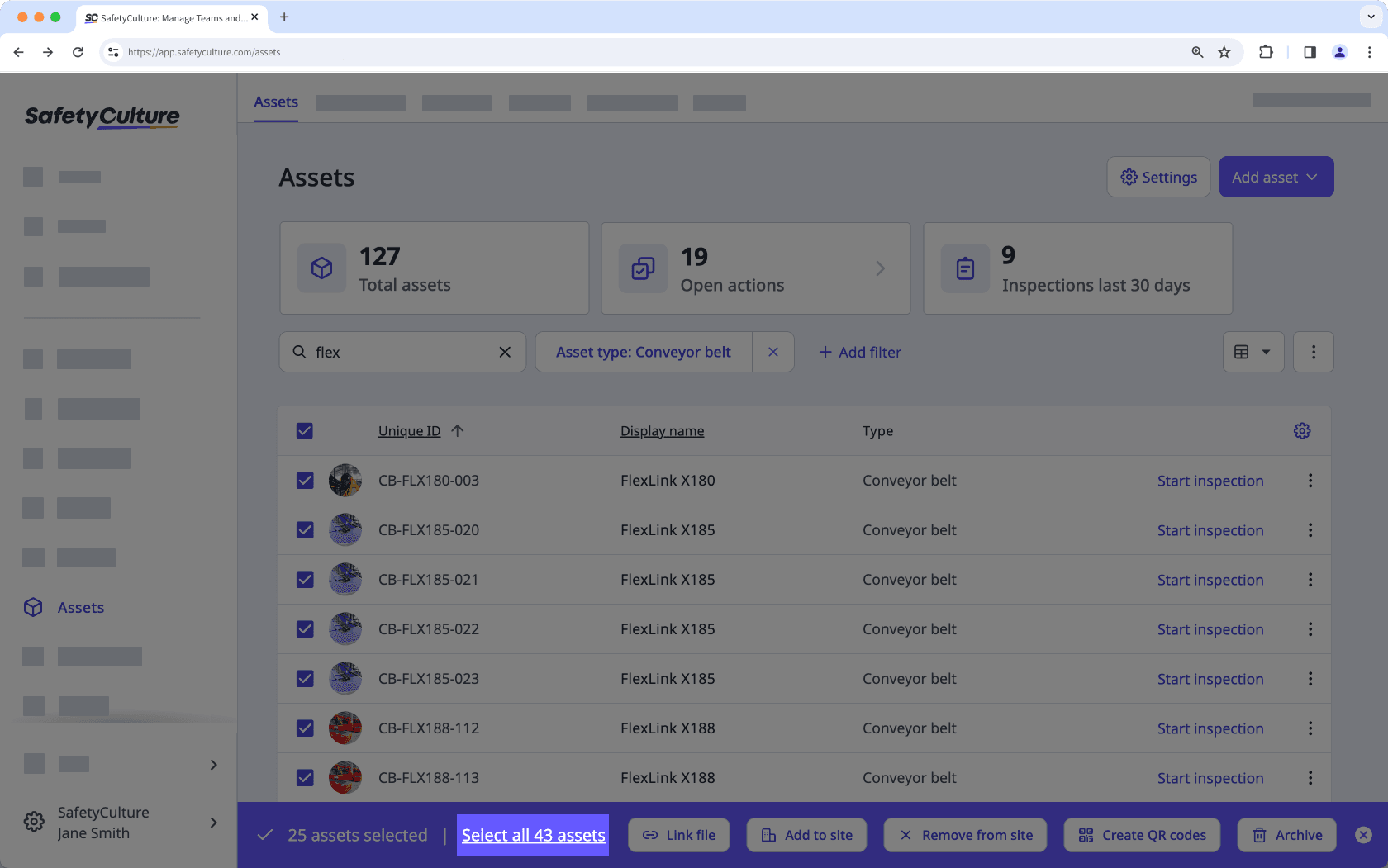Screen dimensions: 1388x868
Task: Click the Total assets box icon
Action: tap(321, 268)
